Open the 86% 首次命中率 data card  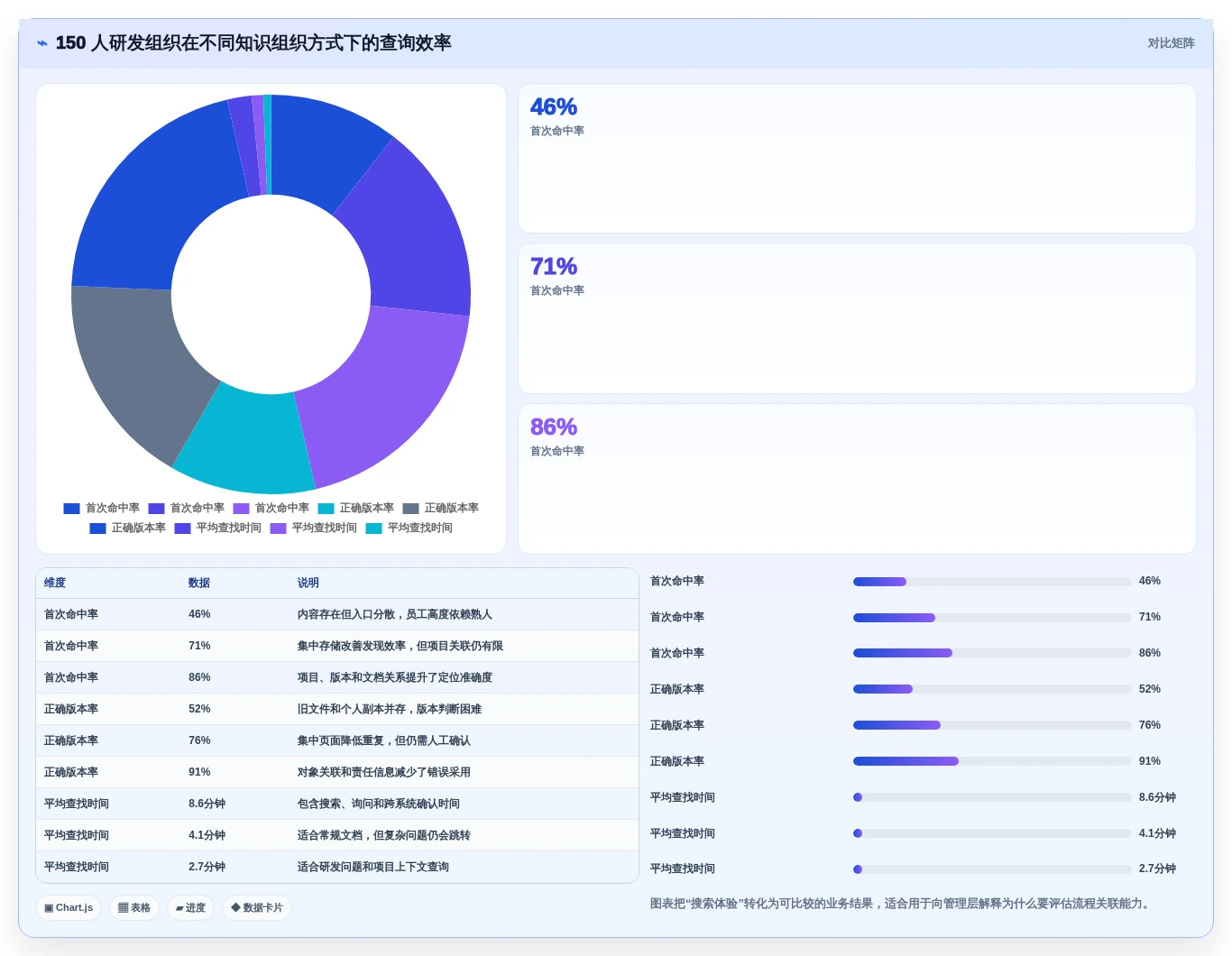(857, 479)
